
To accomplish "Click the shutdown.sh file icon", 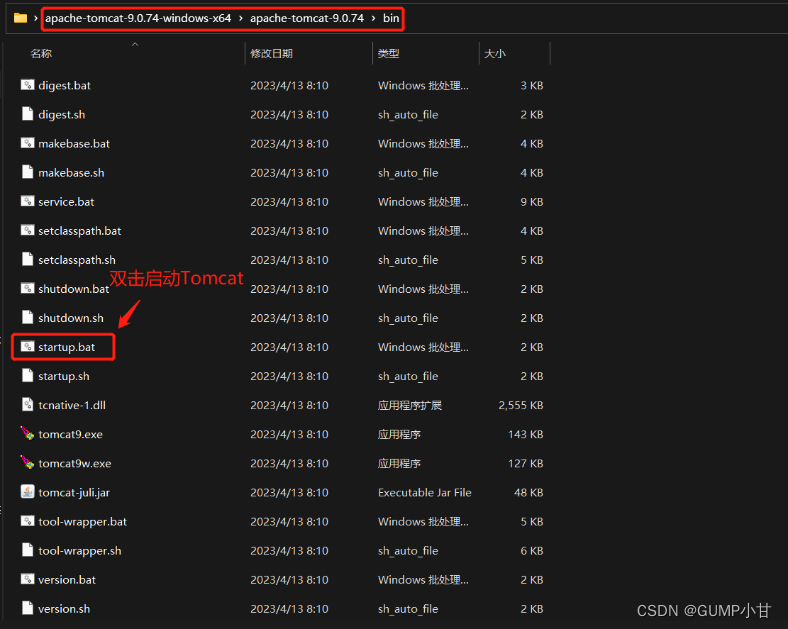I will click(x=27, y=318).
